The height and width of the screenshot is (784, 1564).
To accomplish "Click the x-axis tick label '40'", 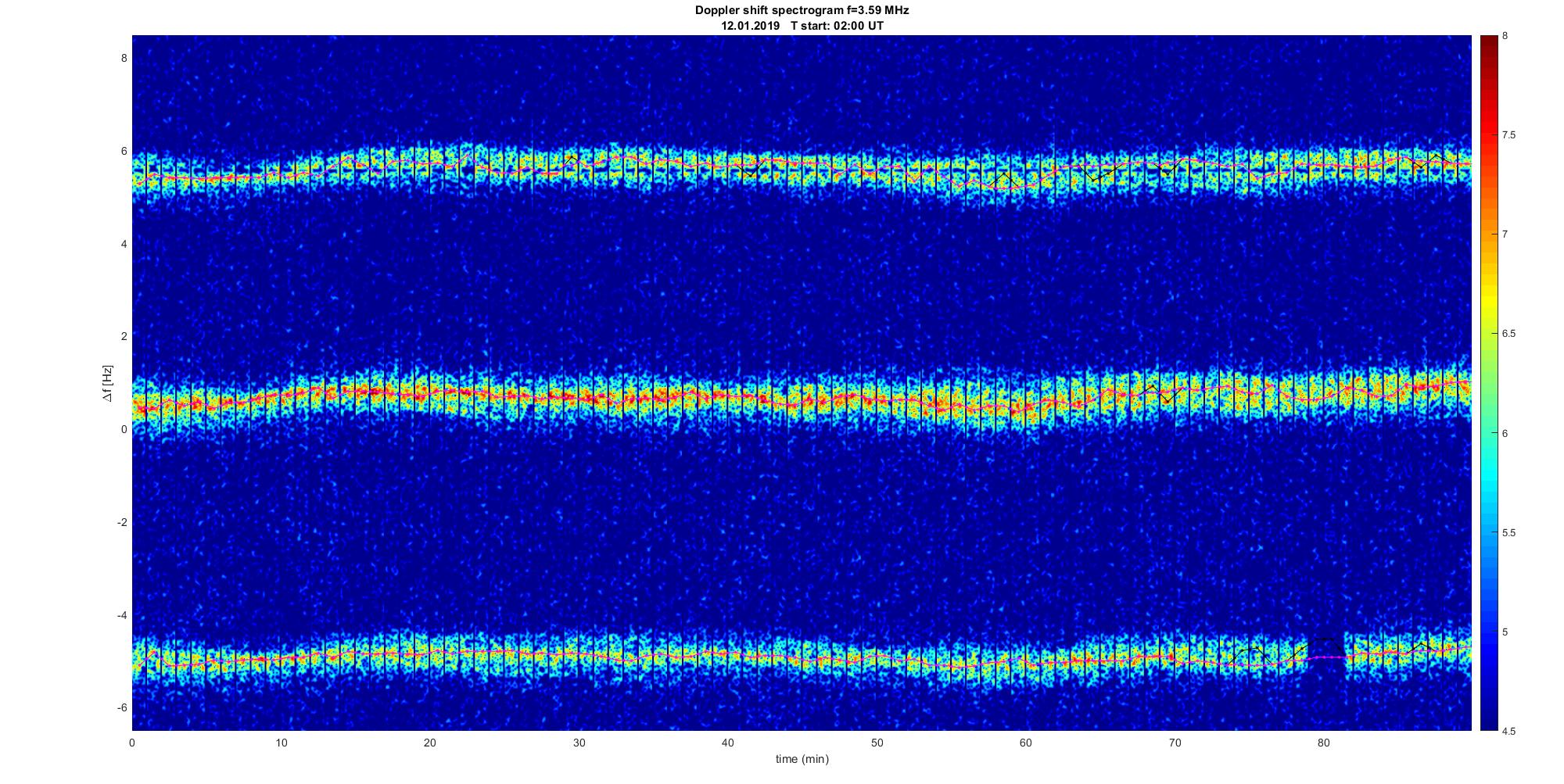I will pyautogui.click(x=728, y=743).
